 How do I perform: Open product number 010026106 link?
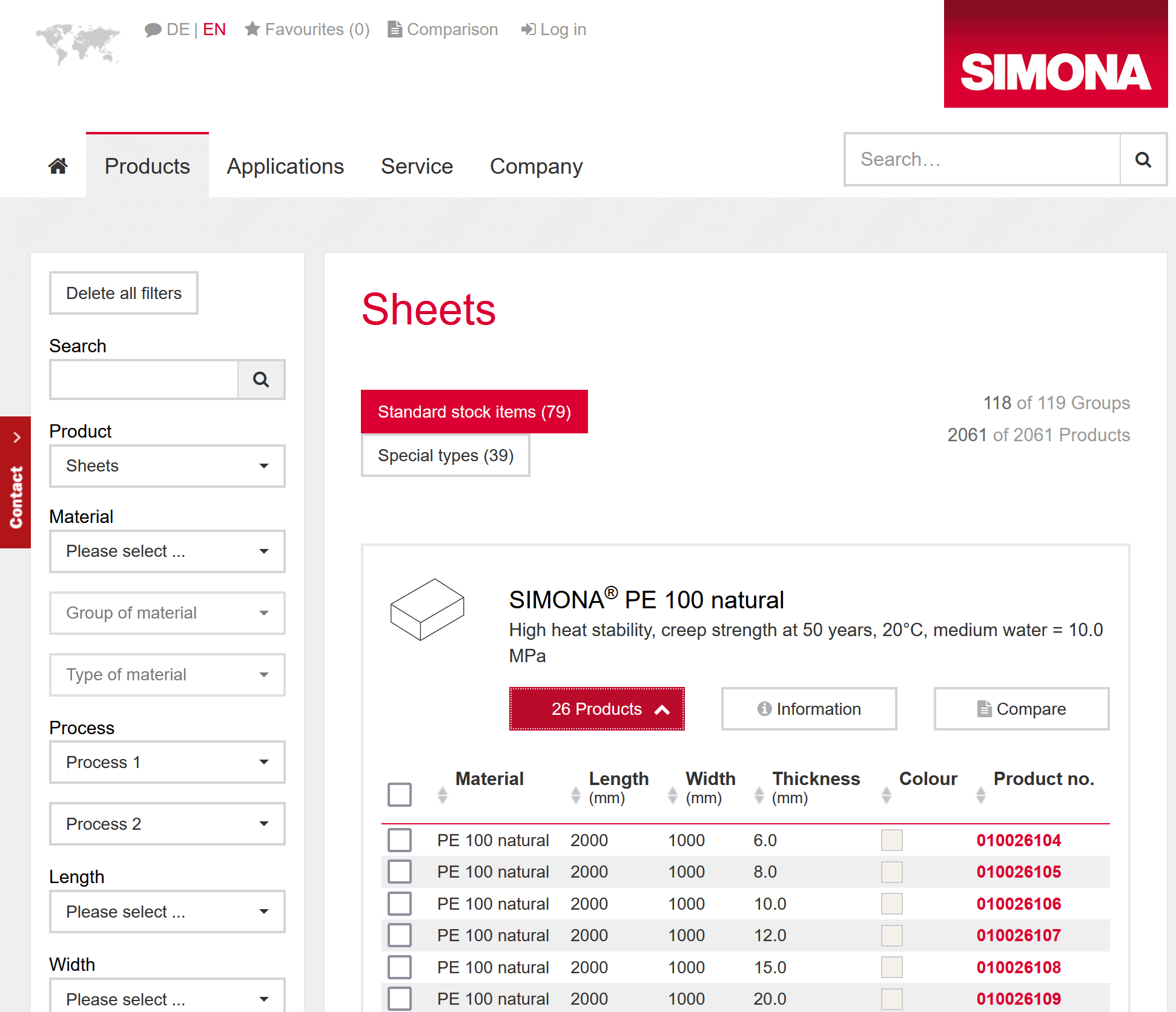pyautogui.click(x=1019, y=904)
